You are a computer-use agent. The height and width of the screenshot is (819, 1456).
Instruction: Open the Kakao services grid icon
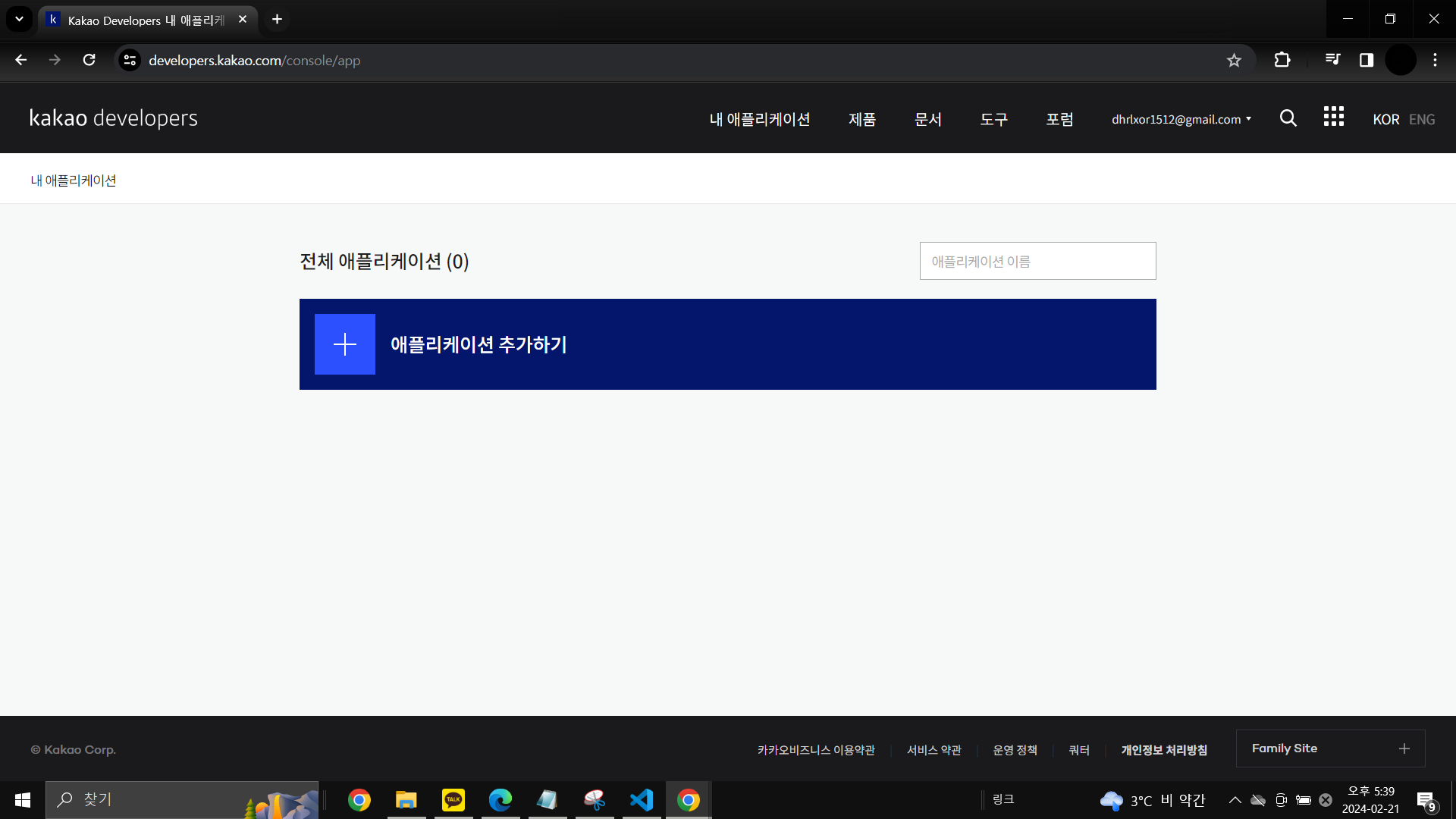click(x=1333, y=117)
